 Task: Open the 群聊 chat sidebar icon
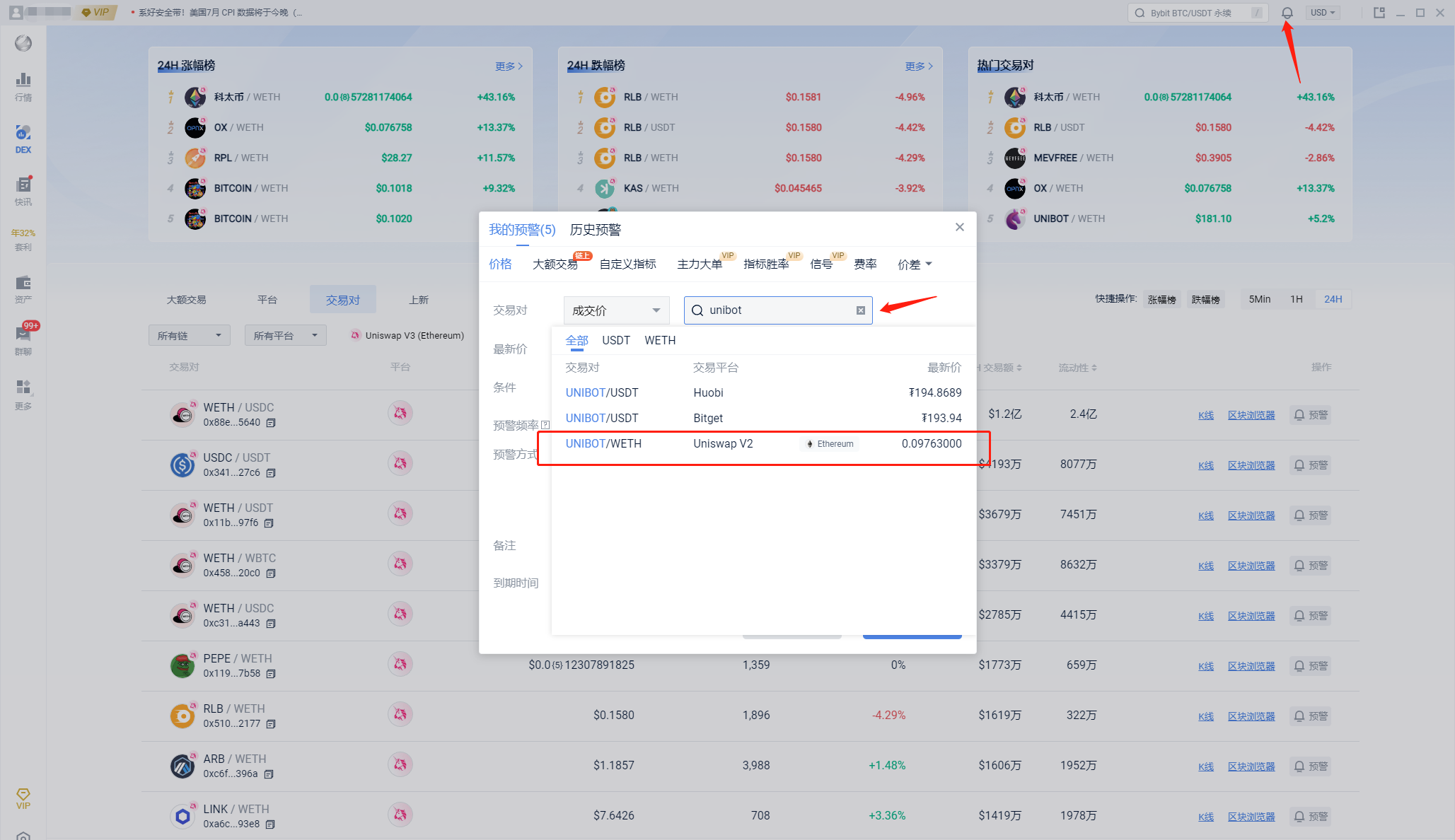23,339
